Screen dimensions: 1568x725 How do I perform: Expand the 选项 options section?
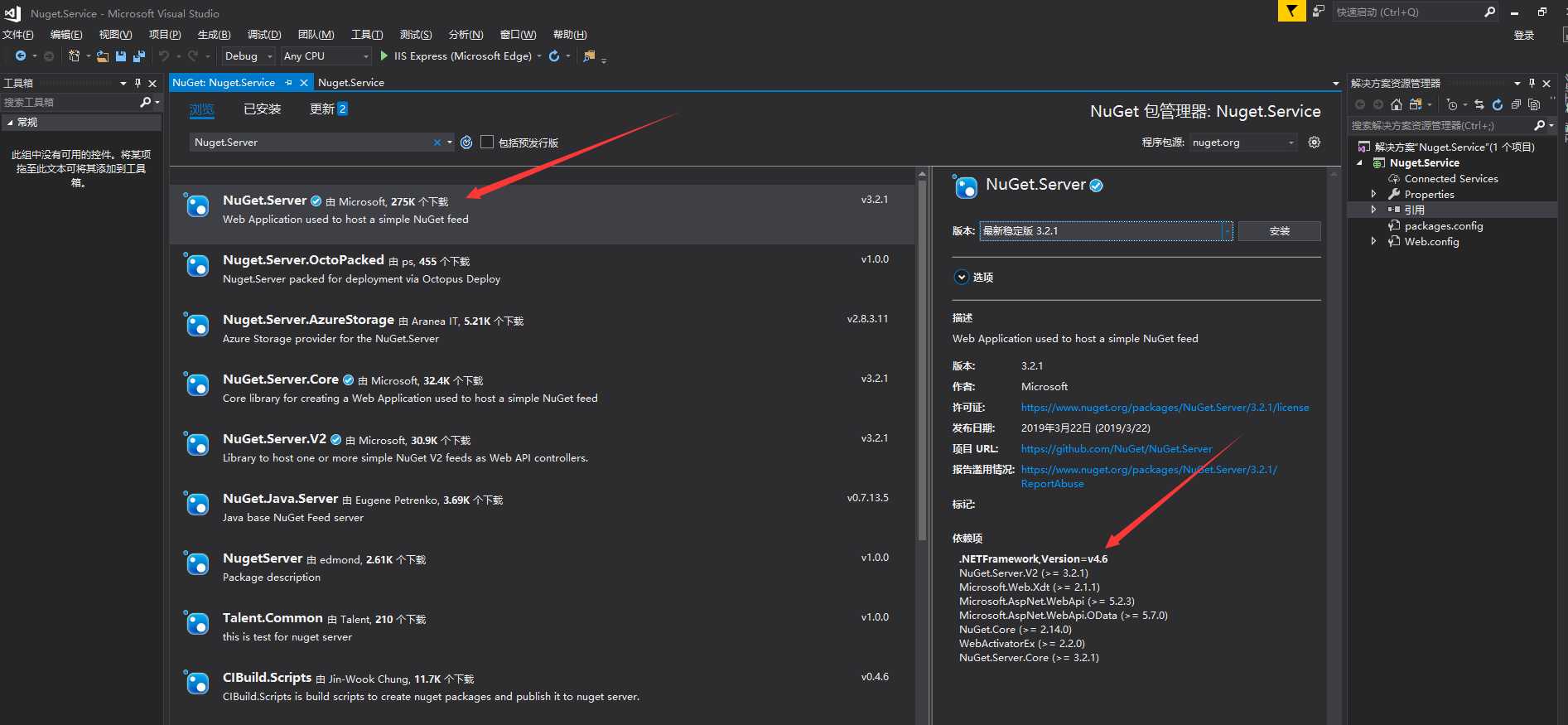point(961,277)
